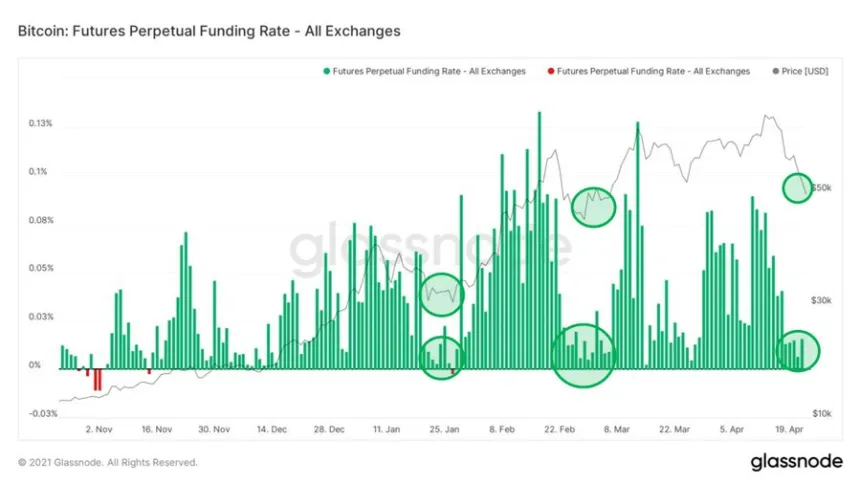Click the grey Price [USD] legend dot
860x484 pixels.
point(777,72)
